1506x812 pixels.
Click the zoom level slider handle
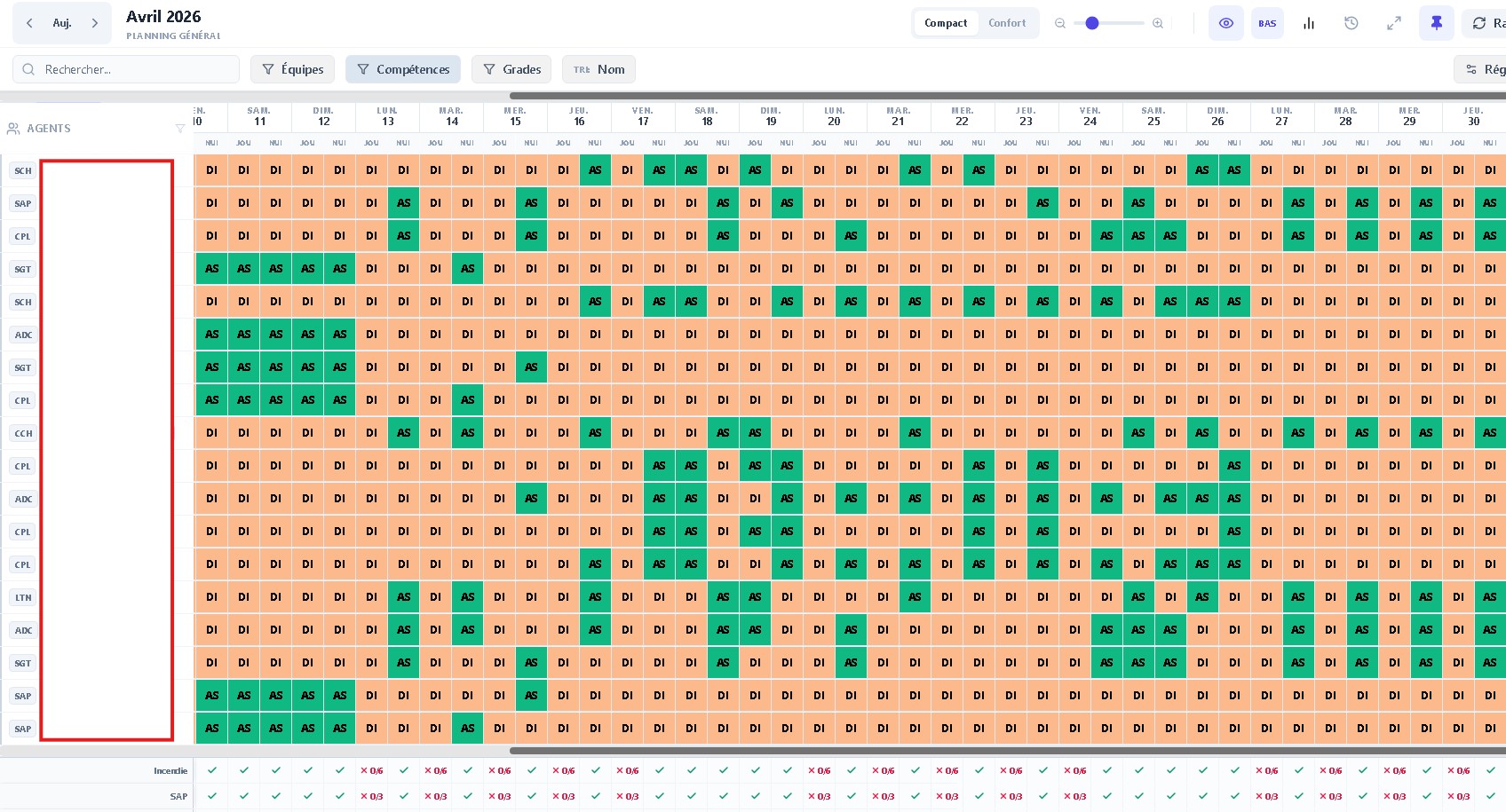1092,23
